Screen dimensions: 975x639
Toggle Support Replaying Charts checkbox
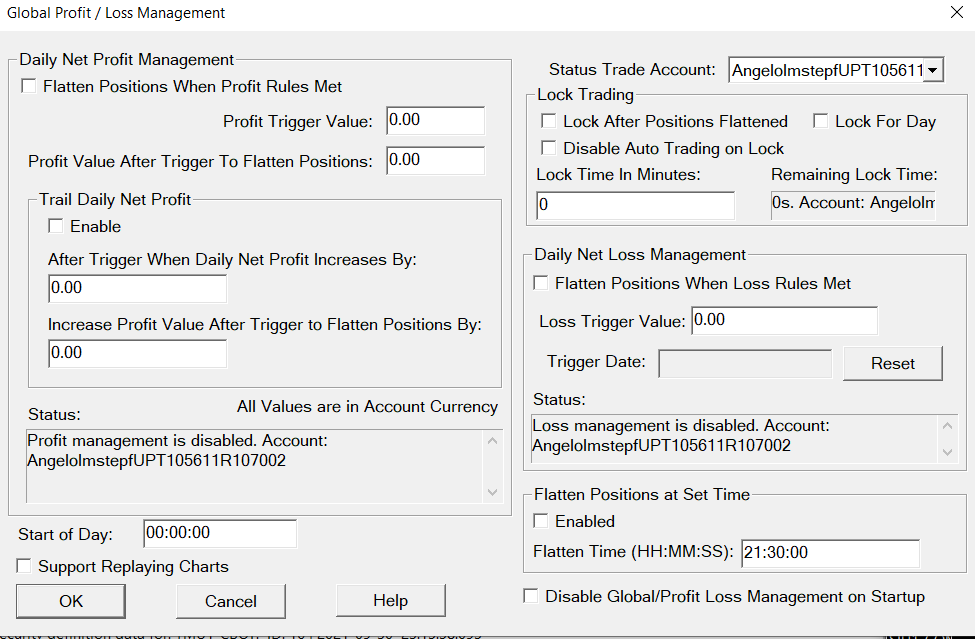coord(24,567)
